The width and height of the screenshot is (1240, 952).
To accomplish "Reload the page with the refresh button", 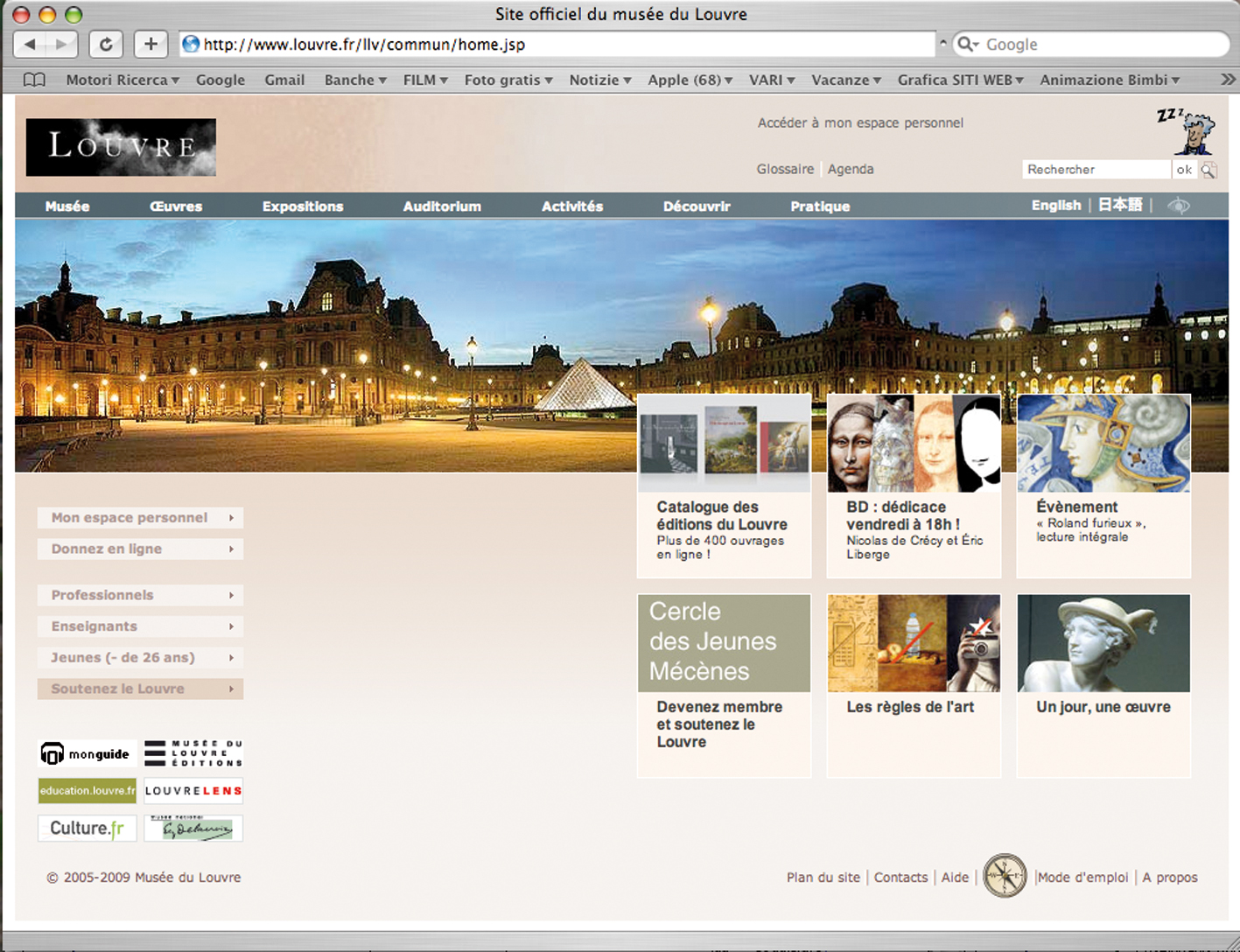I will 106,44.
